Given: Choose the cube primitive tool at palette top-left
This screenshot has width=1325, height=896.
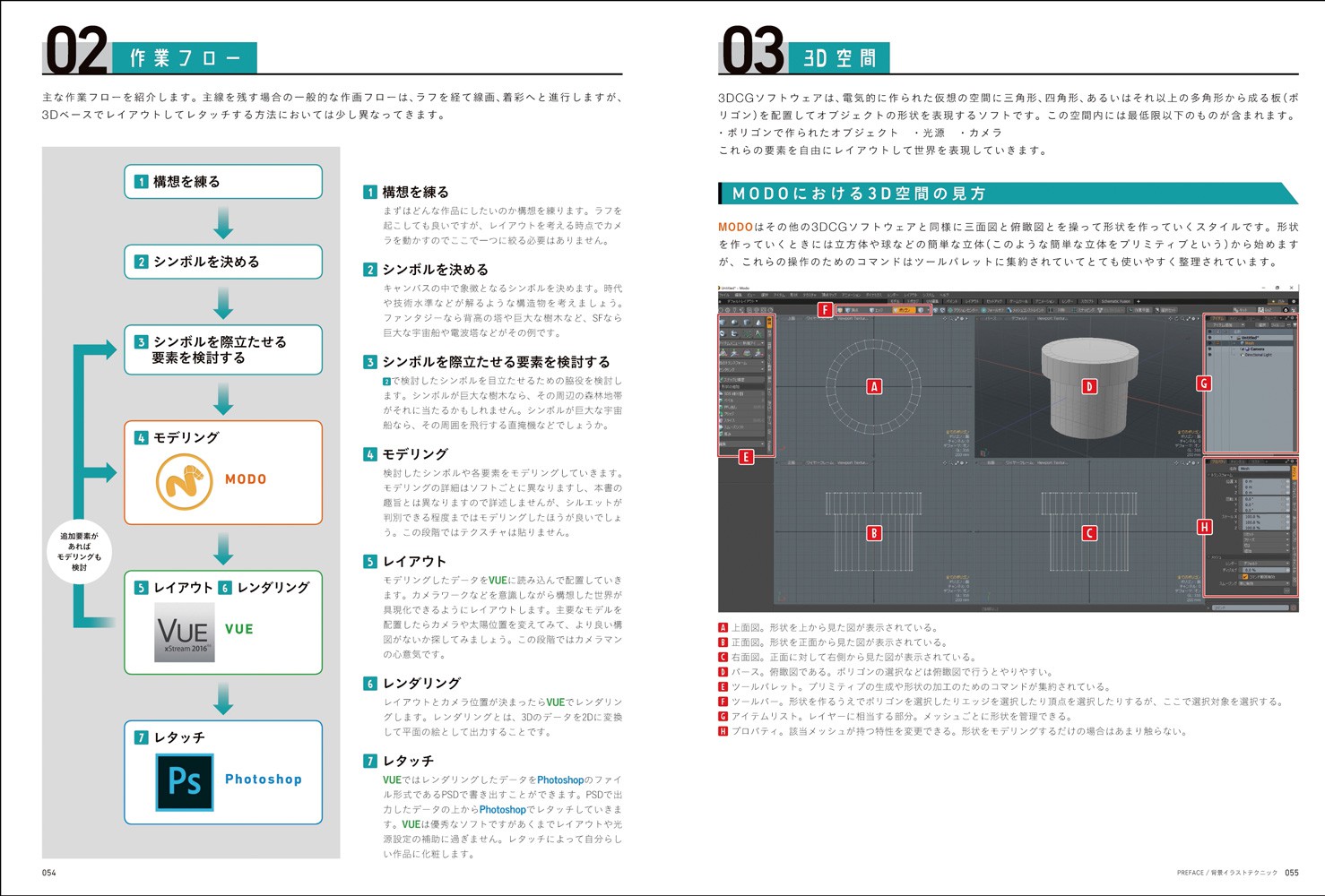Looking at the screenshot, I should coord(723,323).
